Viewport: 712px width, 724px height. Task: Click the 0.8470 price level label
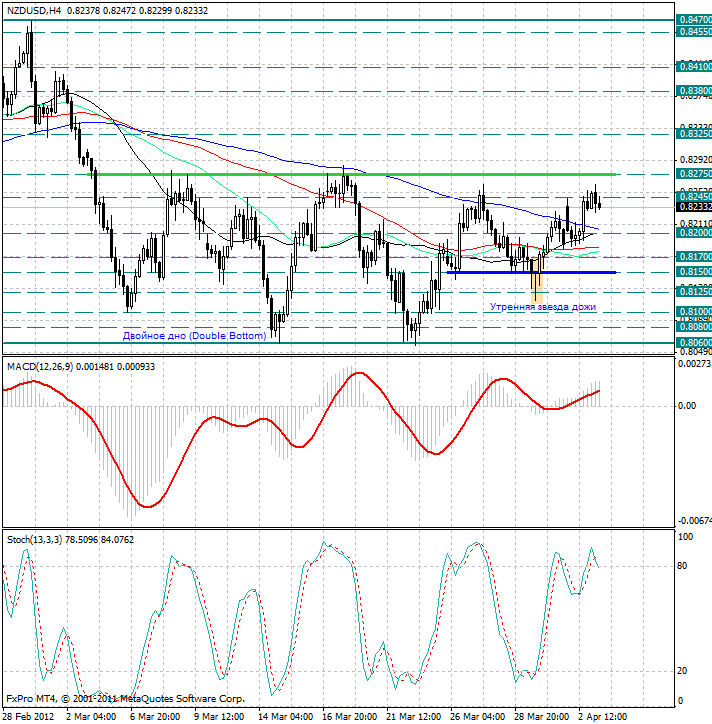click(x=694, y=19)
